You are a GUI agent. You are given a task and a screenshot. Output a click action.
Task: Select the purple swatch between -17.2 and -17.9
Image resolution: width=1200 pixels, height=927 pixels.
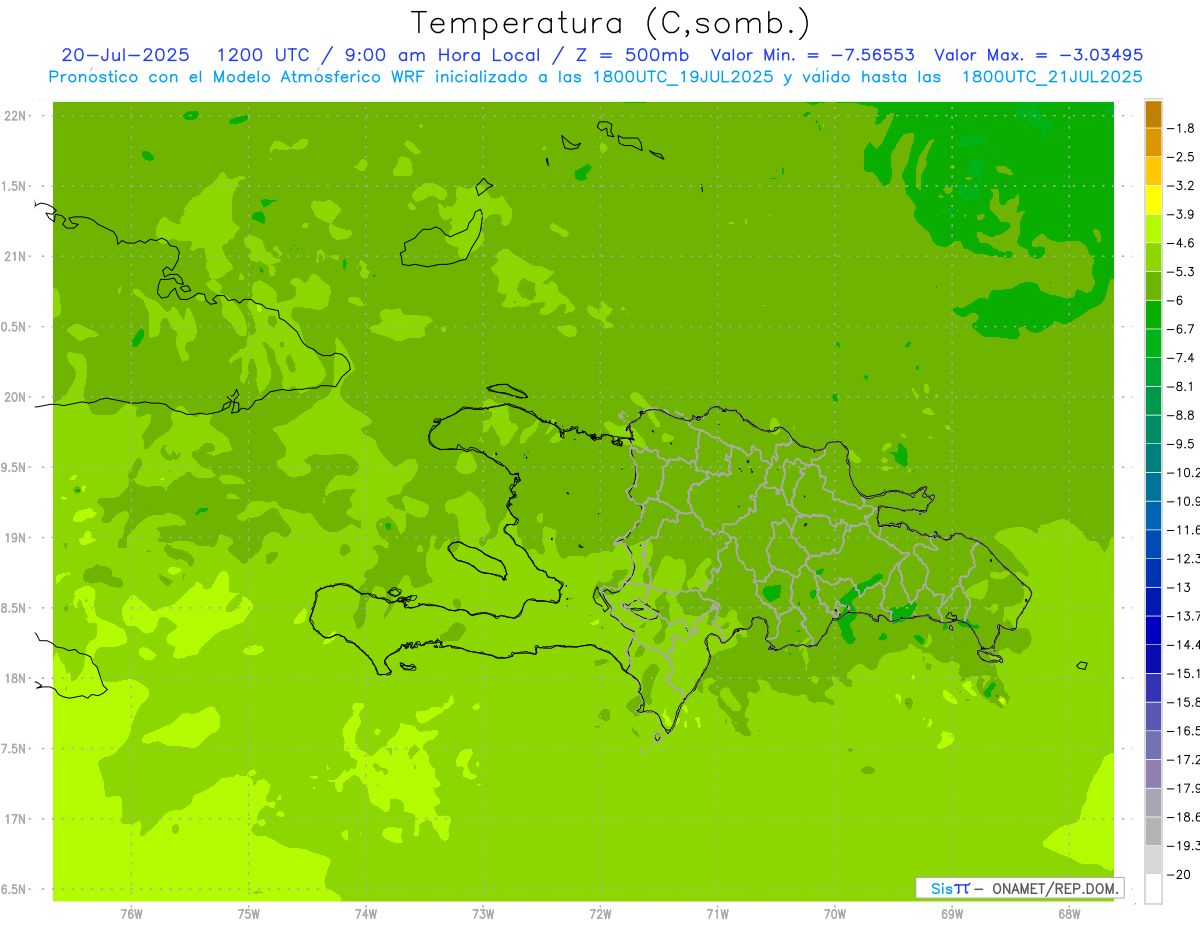1153,774
